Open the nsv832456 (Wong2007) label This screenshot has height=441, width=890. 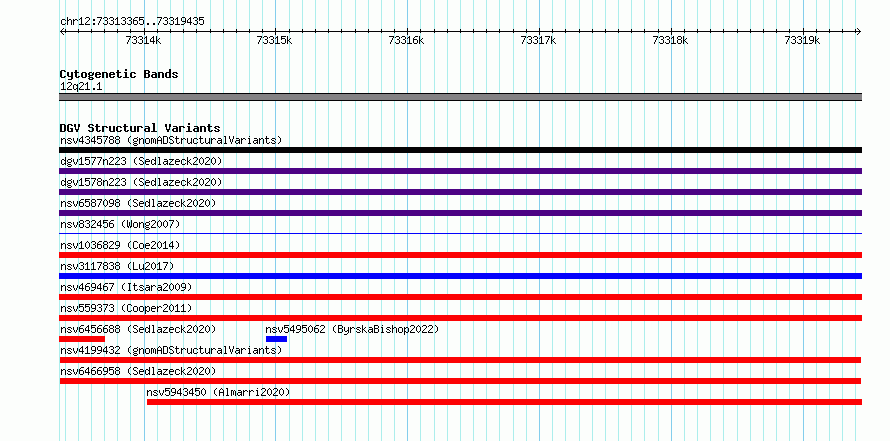[x=120, y=224]
